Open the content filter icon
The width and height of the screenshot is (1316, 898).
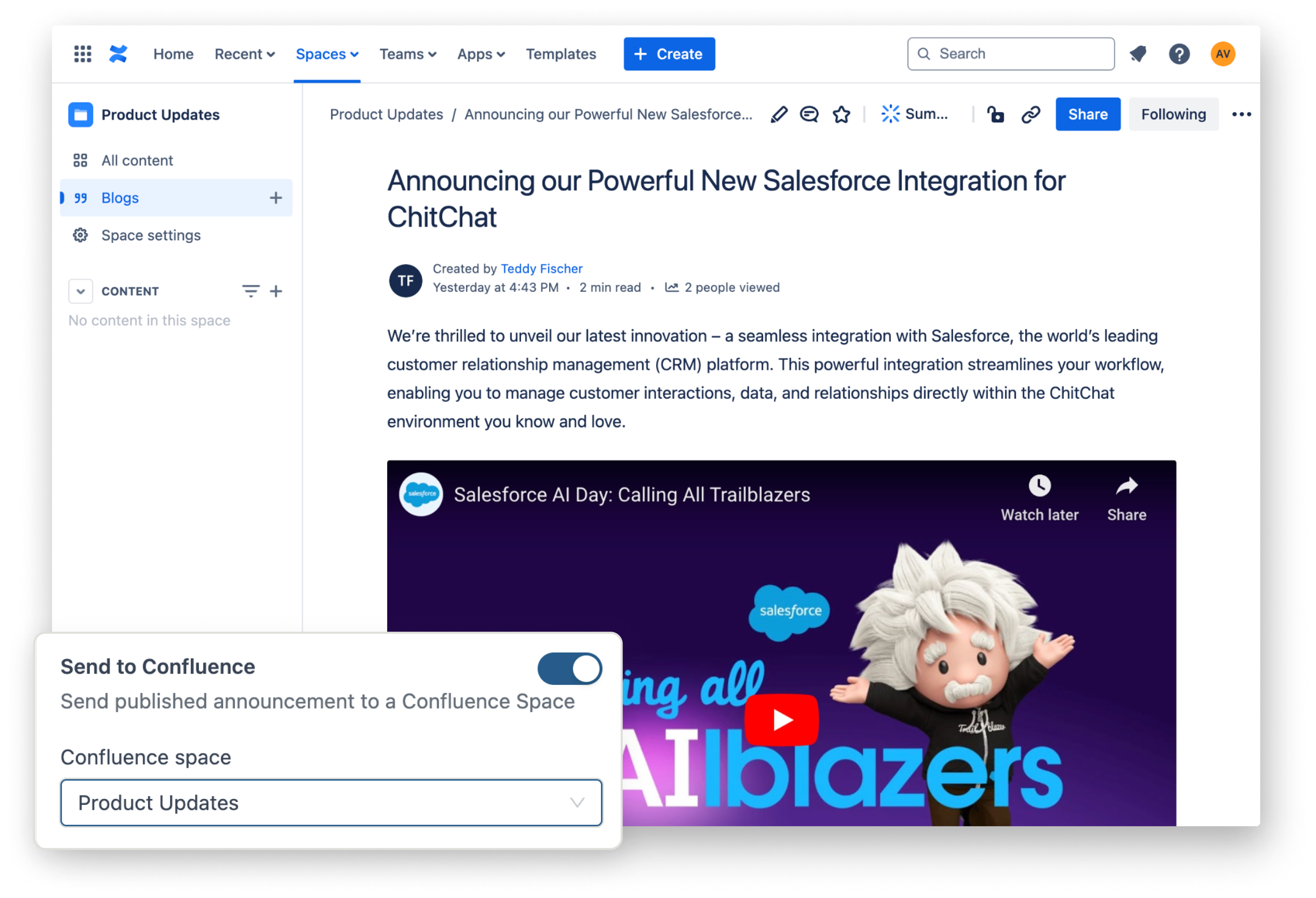click(x=251, y=291)
